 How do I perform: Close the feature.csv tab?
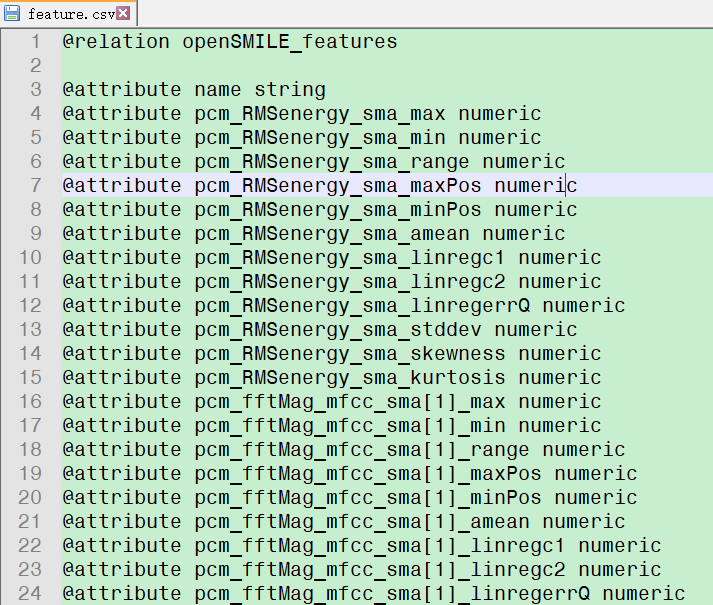[123, 13]
